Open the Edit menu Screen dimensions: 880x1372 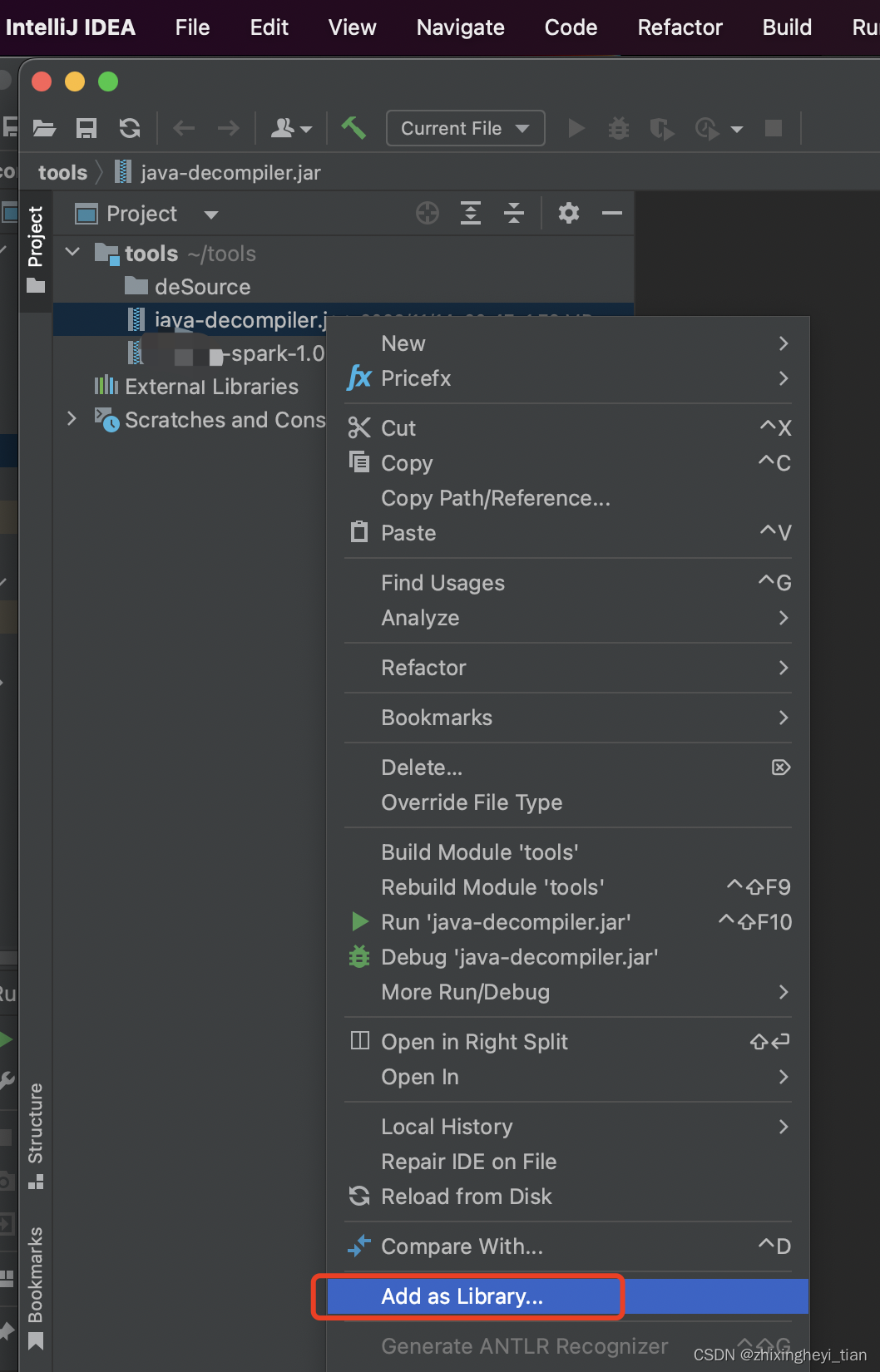tap(269, 27)
